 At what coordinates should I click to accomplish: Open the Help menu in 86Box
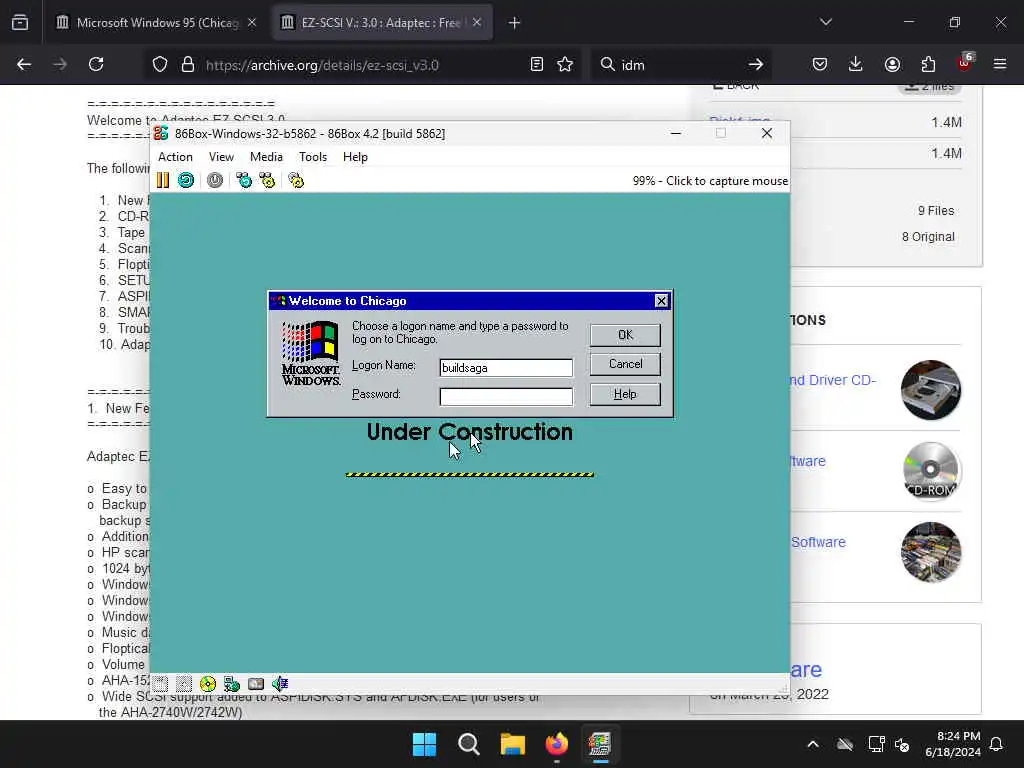pos(355,157)
